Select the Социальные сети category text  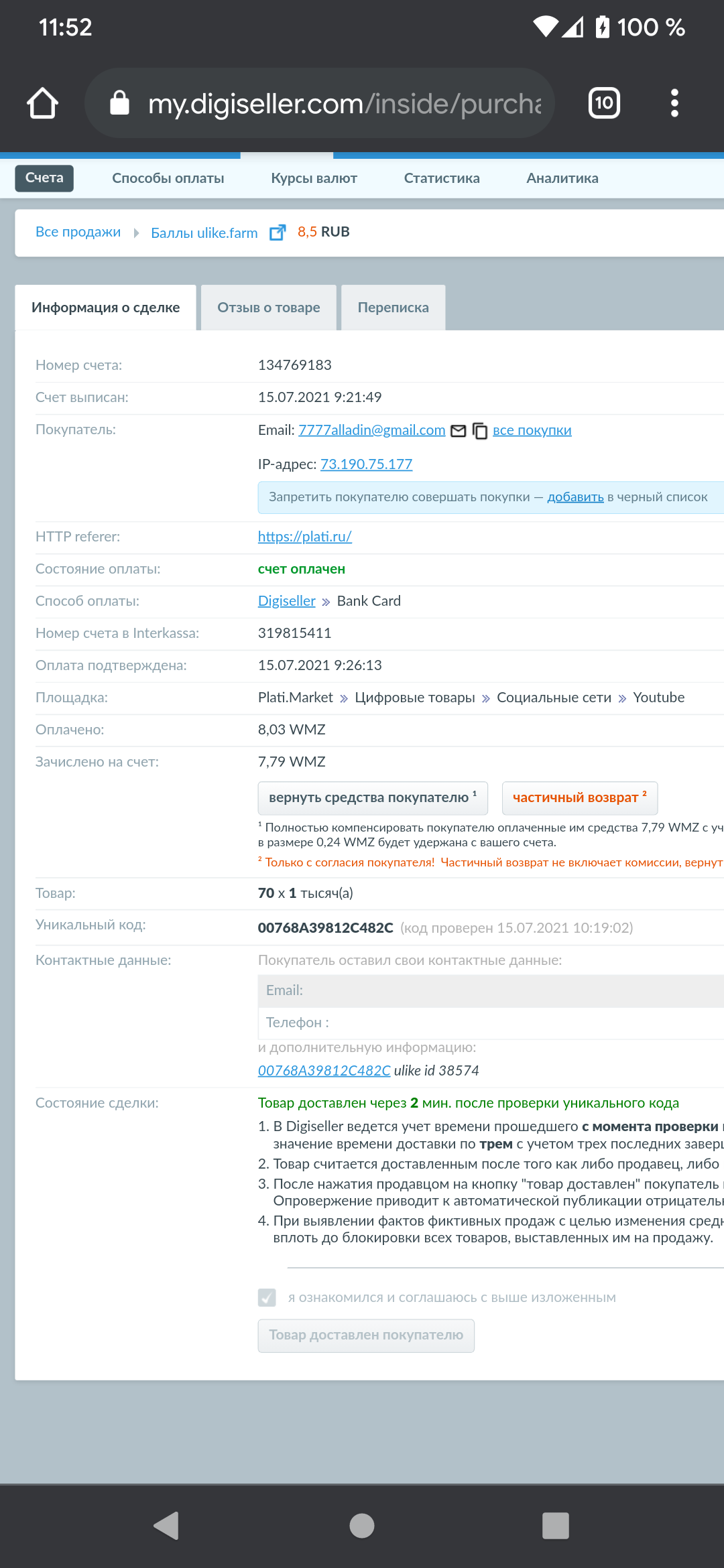pos(554,698)
